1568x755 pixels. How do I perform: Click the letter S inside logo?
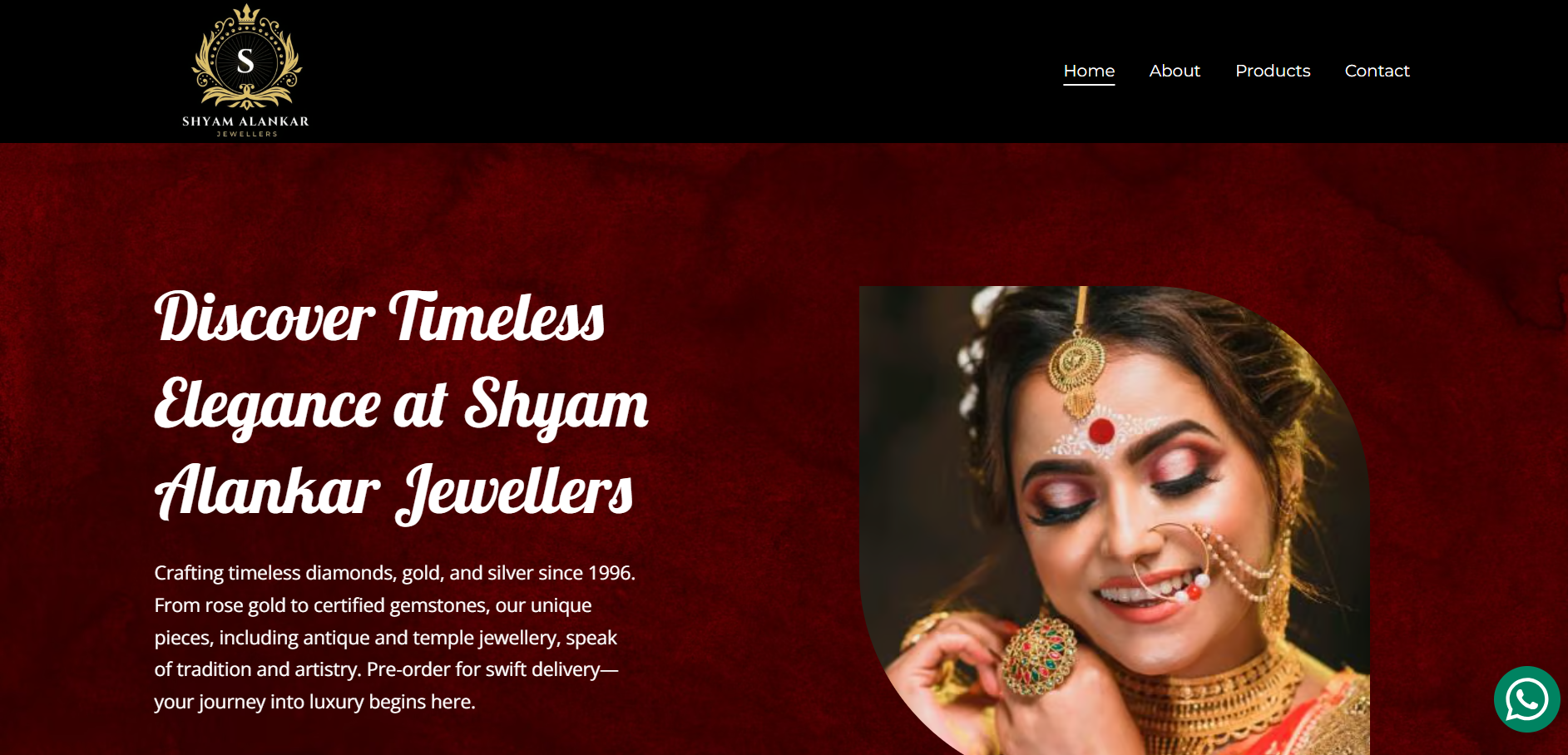tap(245, 62)
